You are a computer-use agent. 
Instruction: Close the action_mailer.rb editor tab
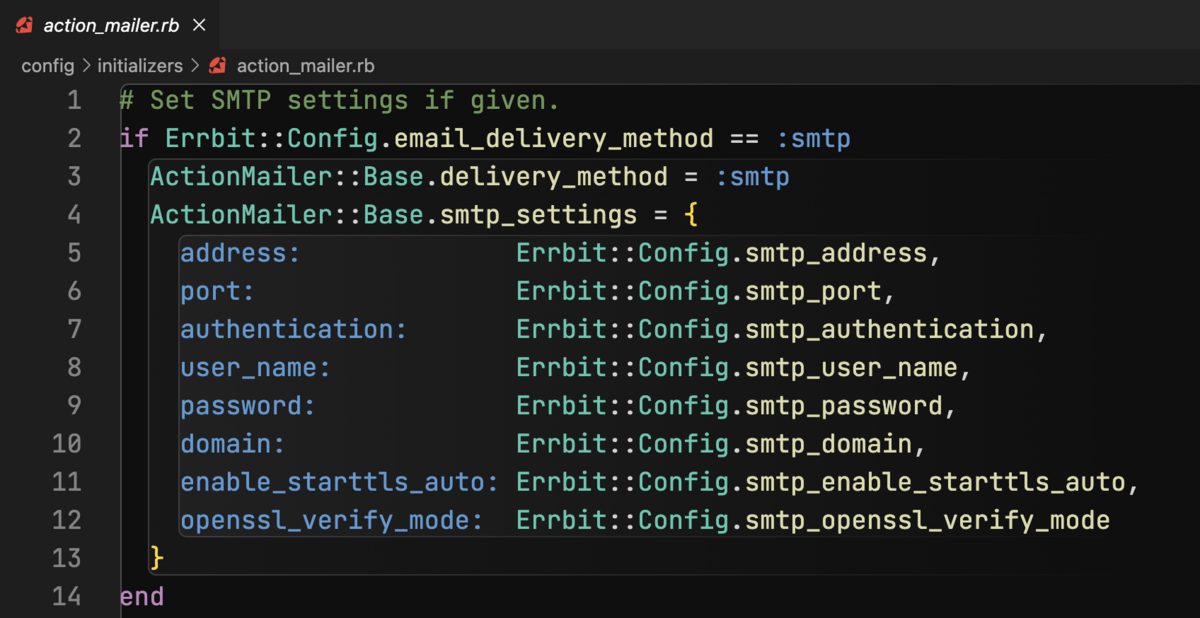(198, 24)
